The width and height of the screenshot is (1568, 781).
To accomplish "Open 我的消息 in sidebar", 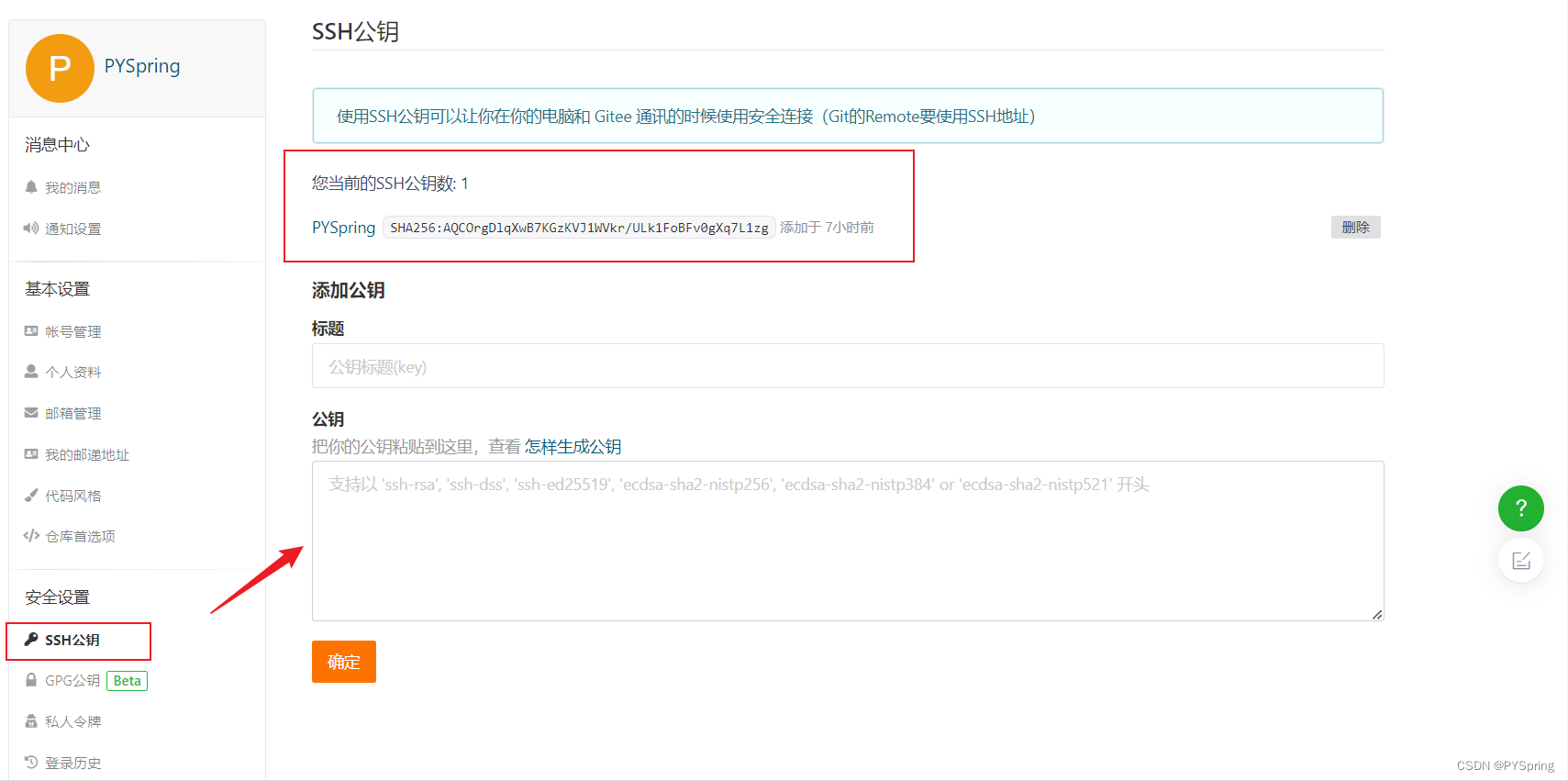I will [x=72, y=187].
